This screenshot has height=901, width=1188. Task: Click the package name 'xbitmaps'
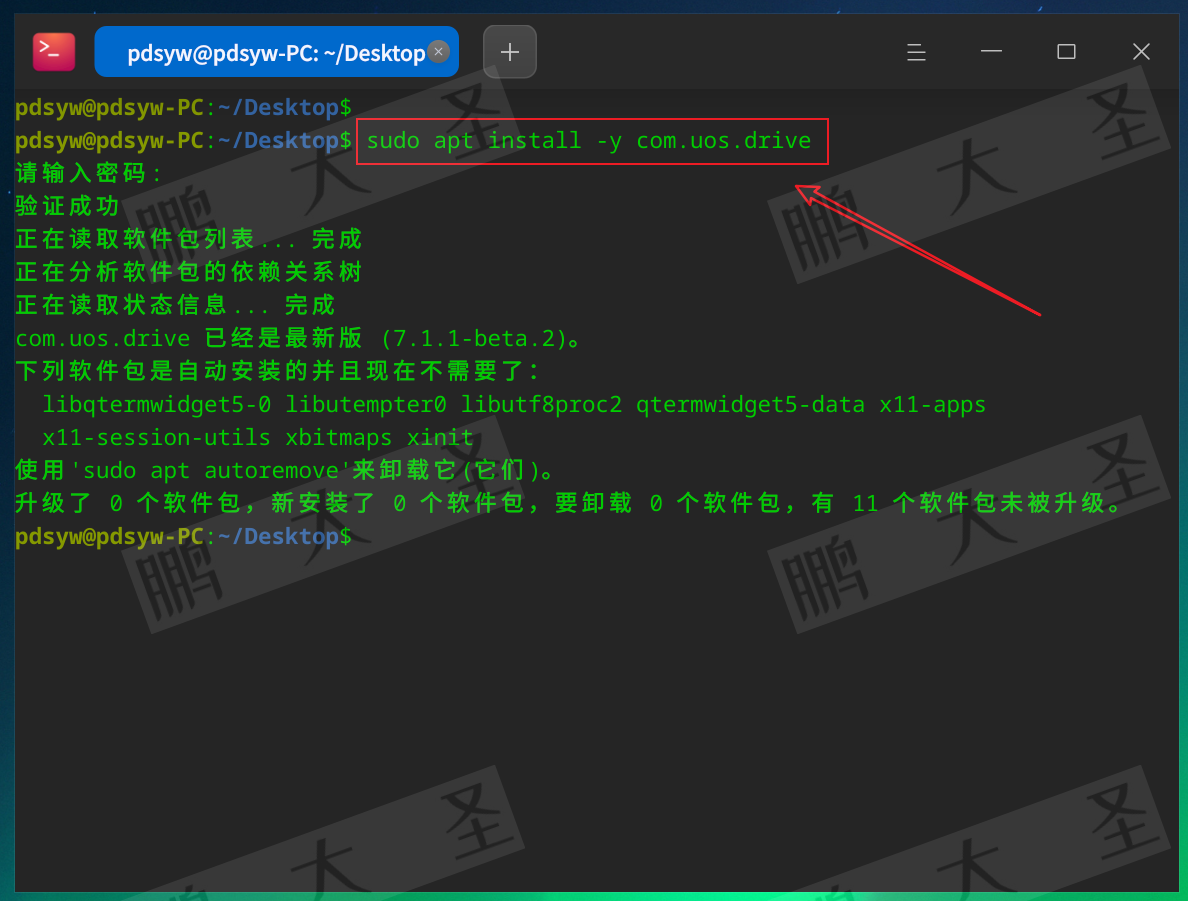coord(339,437)
